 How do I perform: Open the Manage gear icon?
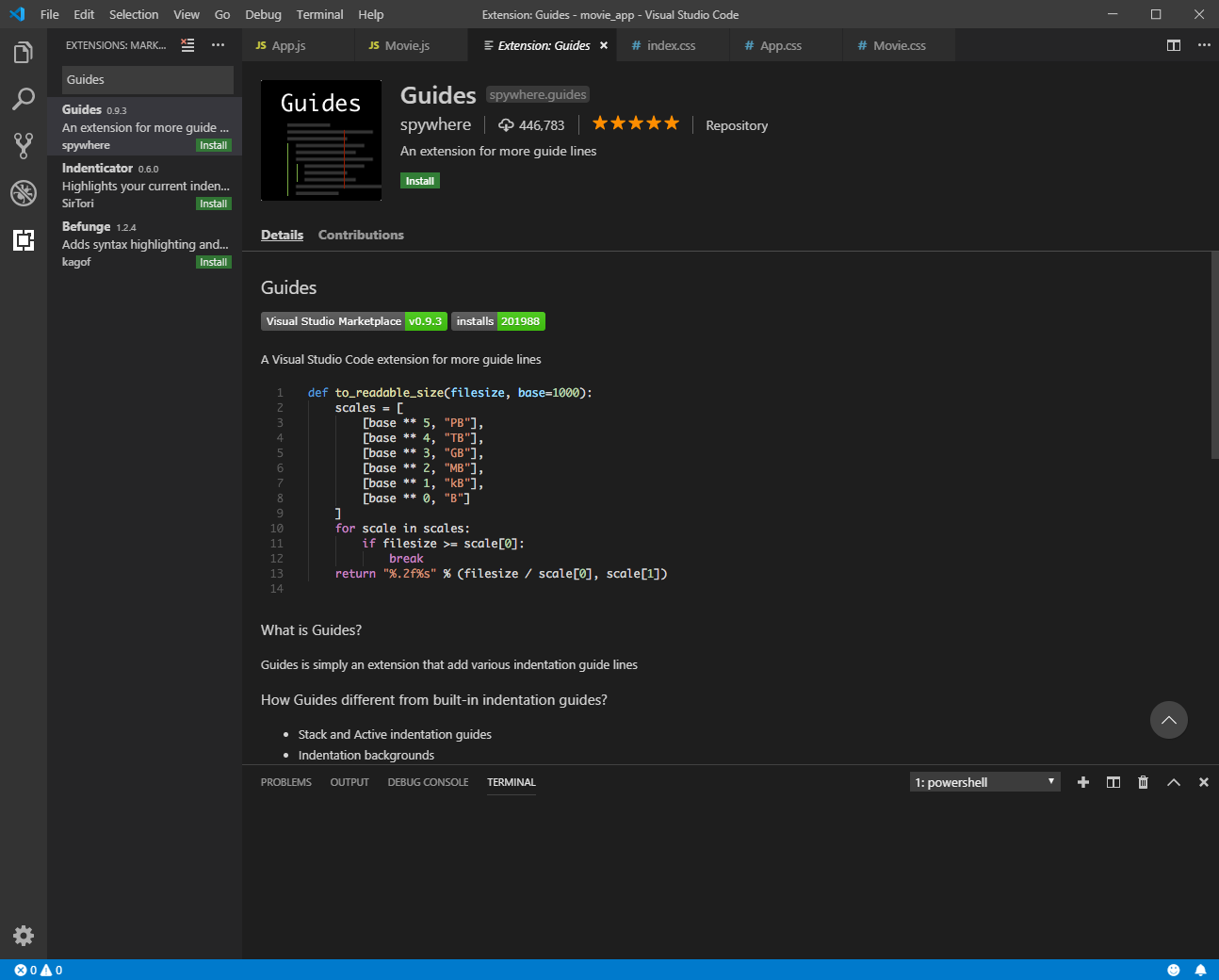click(24, 936)
